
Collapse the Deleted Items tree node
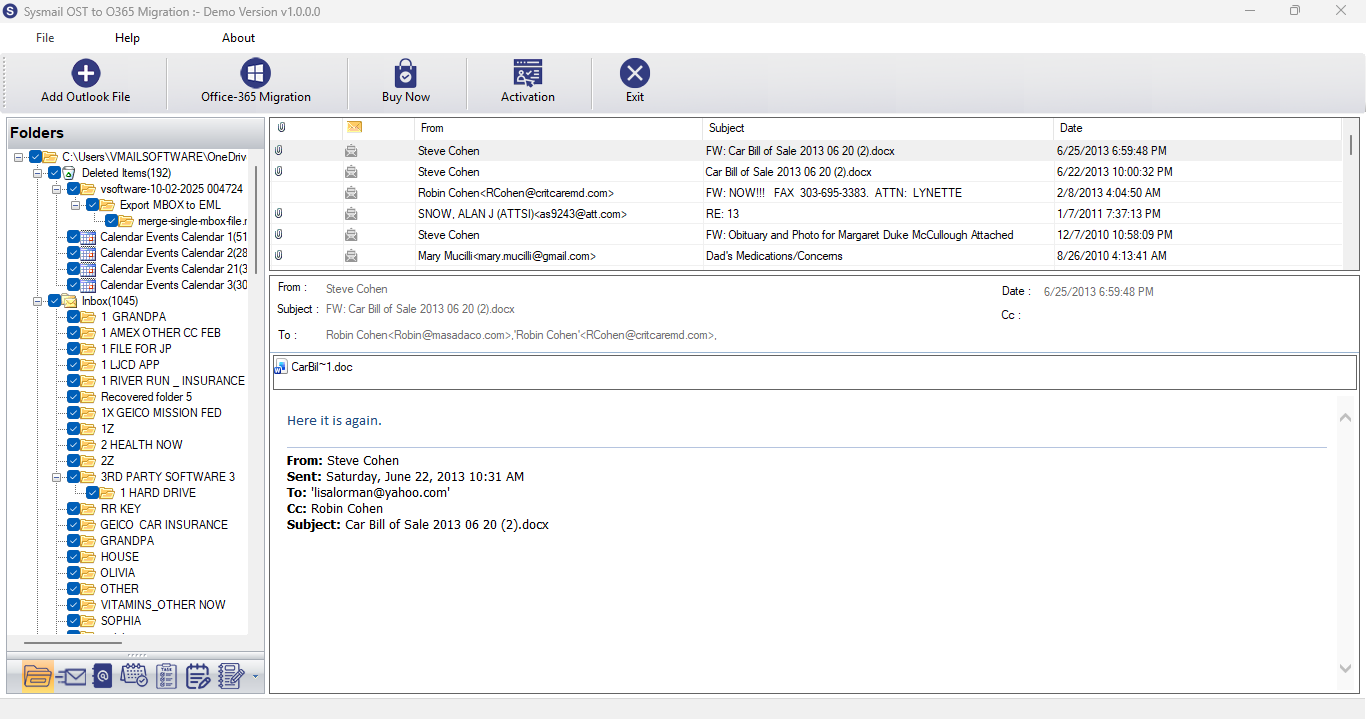point(38,173)
